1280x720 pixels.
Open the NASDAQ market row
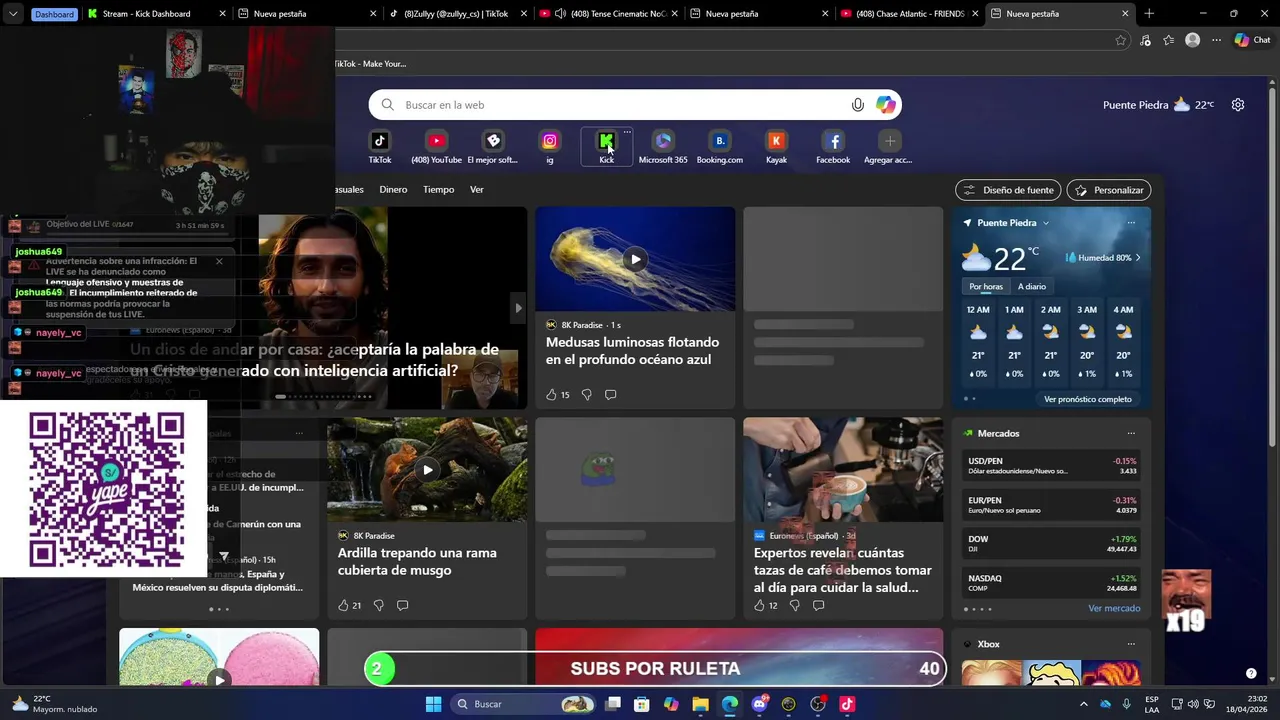click(x=1052, y=583)
